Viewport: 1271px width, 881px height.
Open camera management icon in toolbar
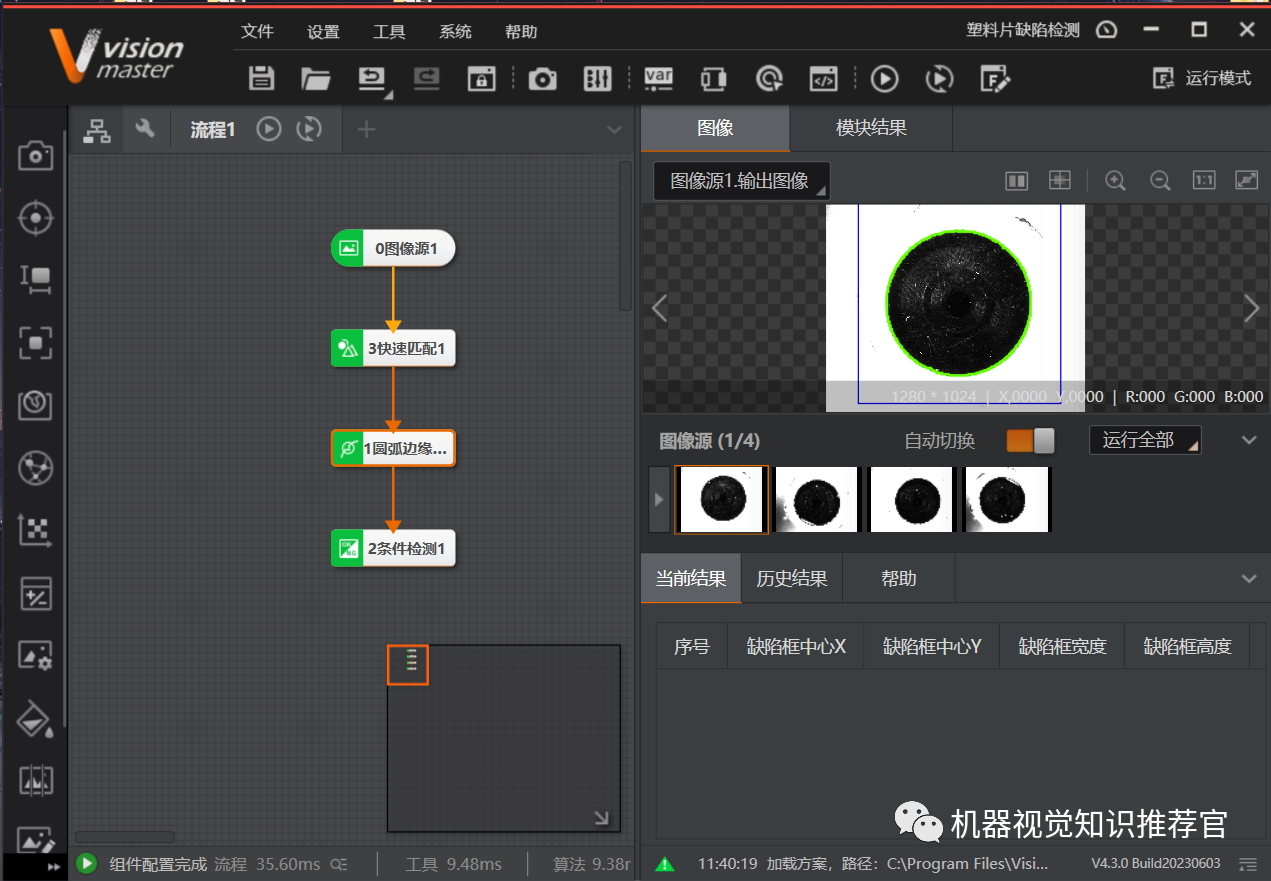point(542,78)
